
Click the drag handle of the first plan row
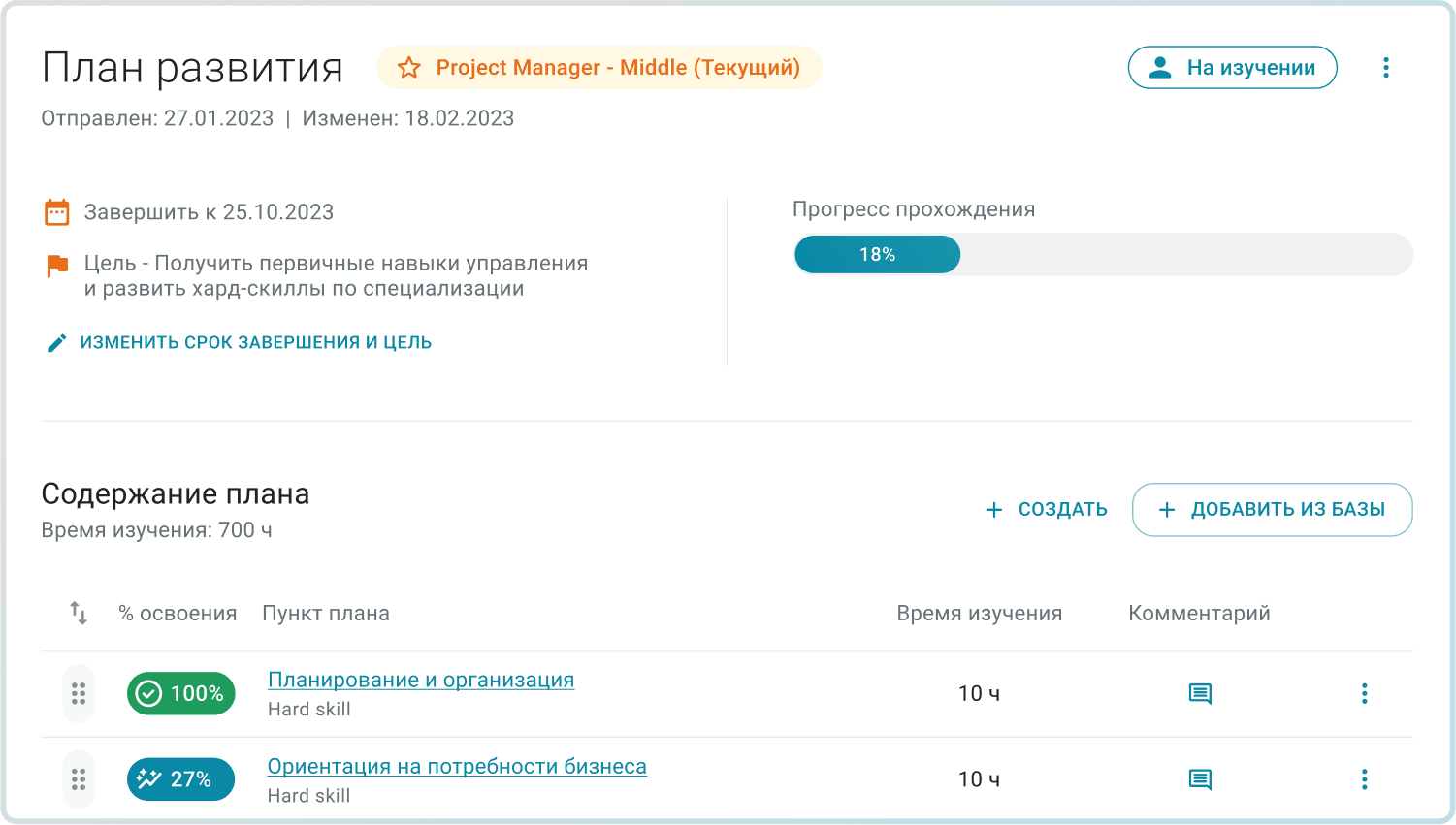(78, 693)
